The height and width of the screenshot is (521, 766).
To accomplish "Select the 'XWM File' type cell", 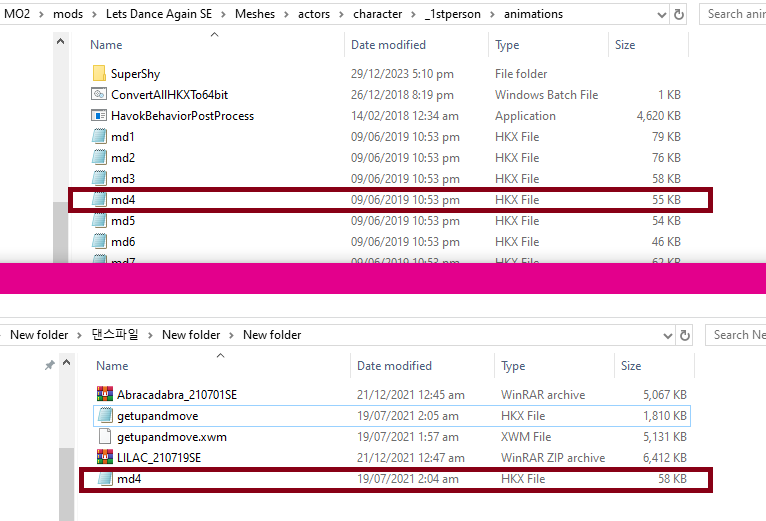I will coord(526,436).
